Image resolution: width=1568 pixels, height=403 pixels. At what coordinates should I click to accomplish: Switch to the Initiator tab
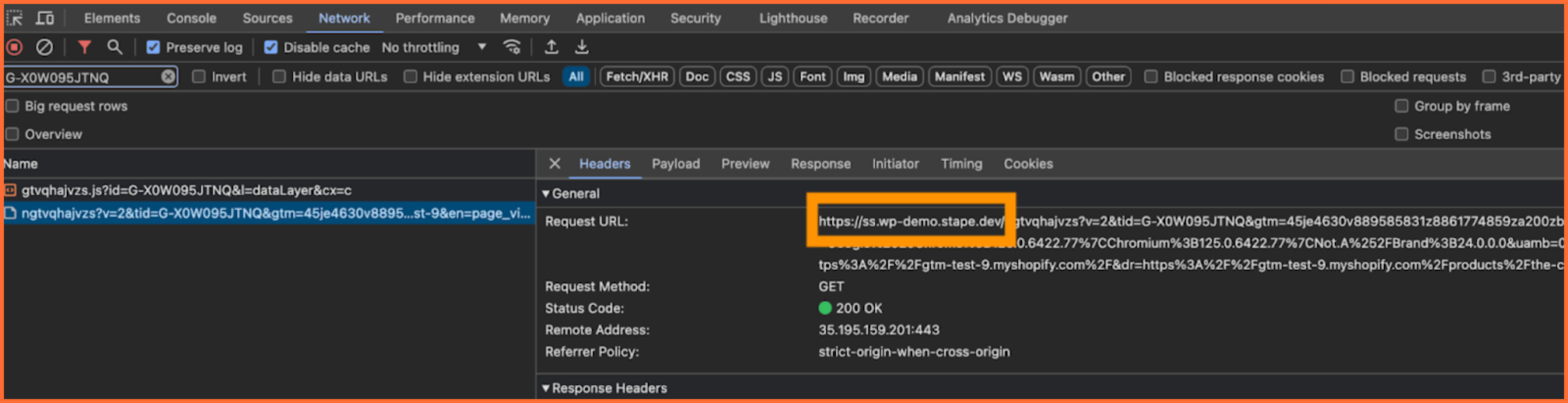click(896, 164)
